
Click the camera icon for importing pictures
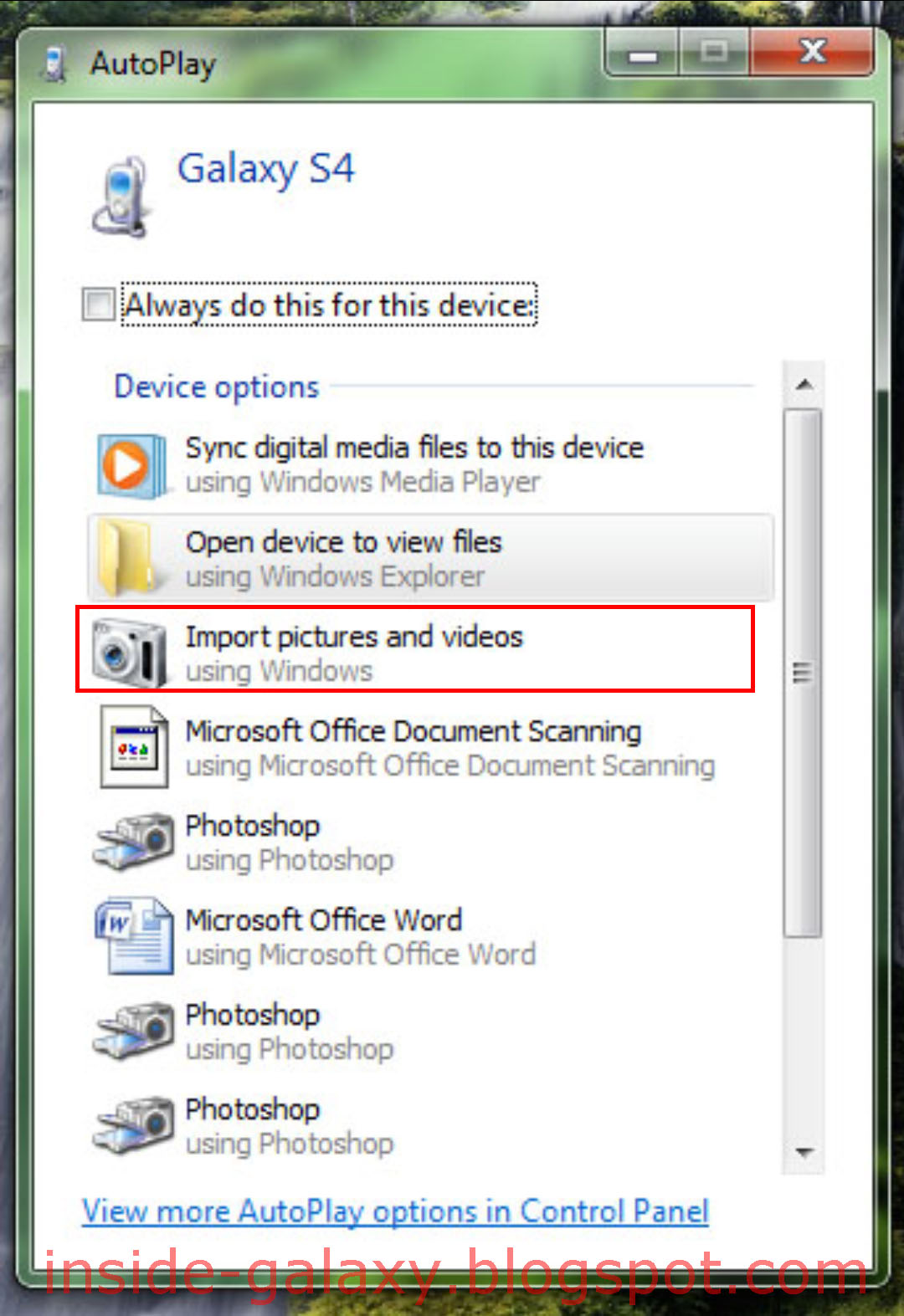click(130, 651)
